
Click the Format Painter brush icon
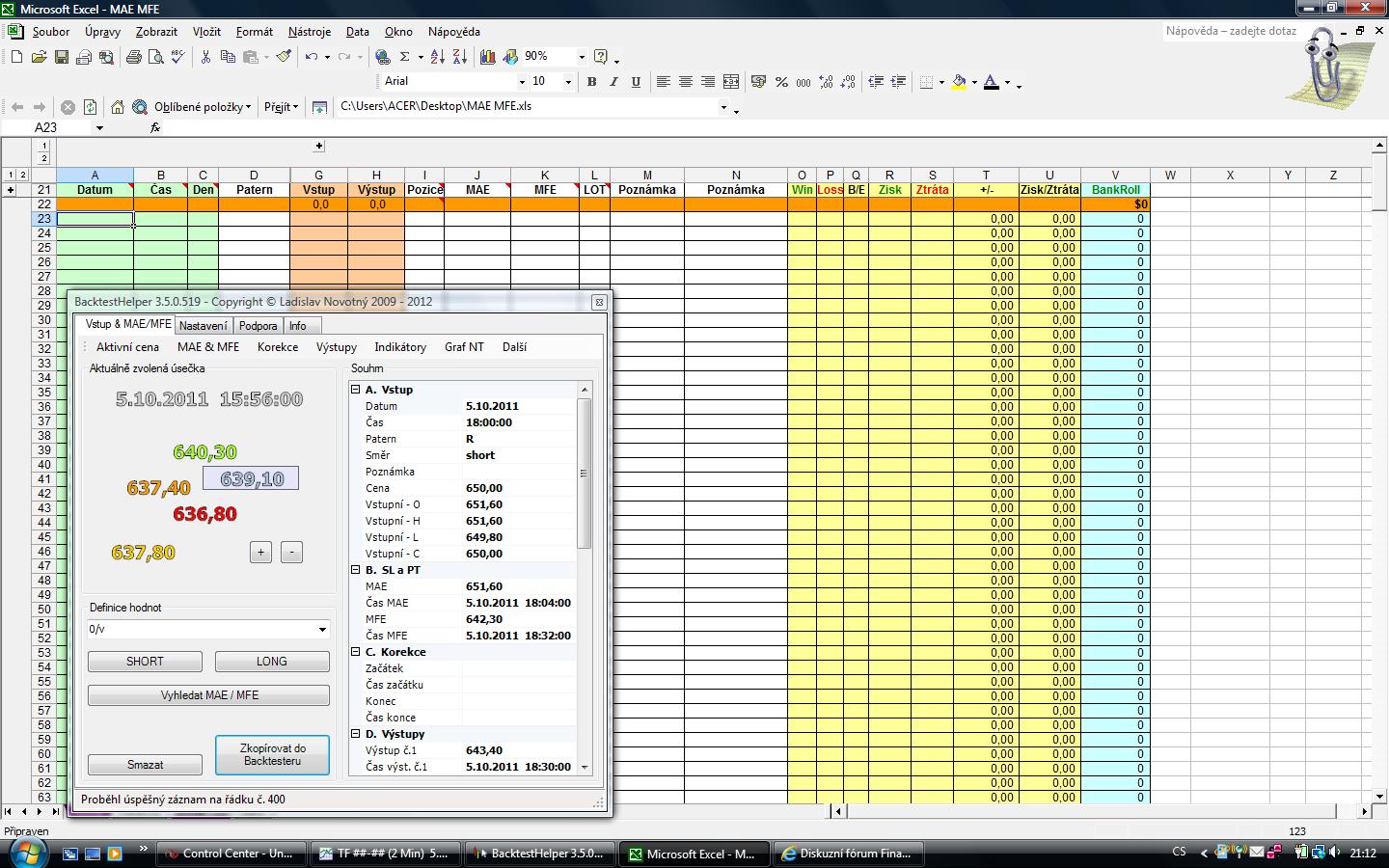click(284, 57)
